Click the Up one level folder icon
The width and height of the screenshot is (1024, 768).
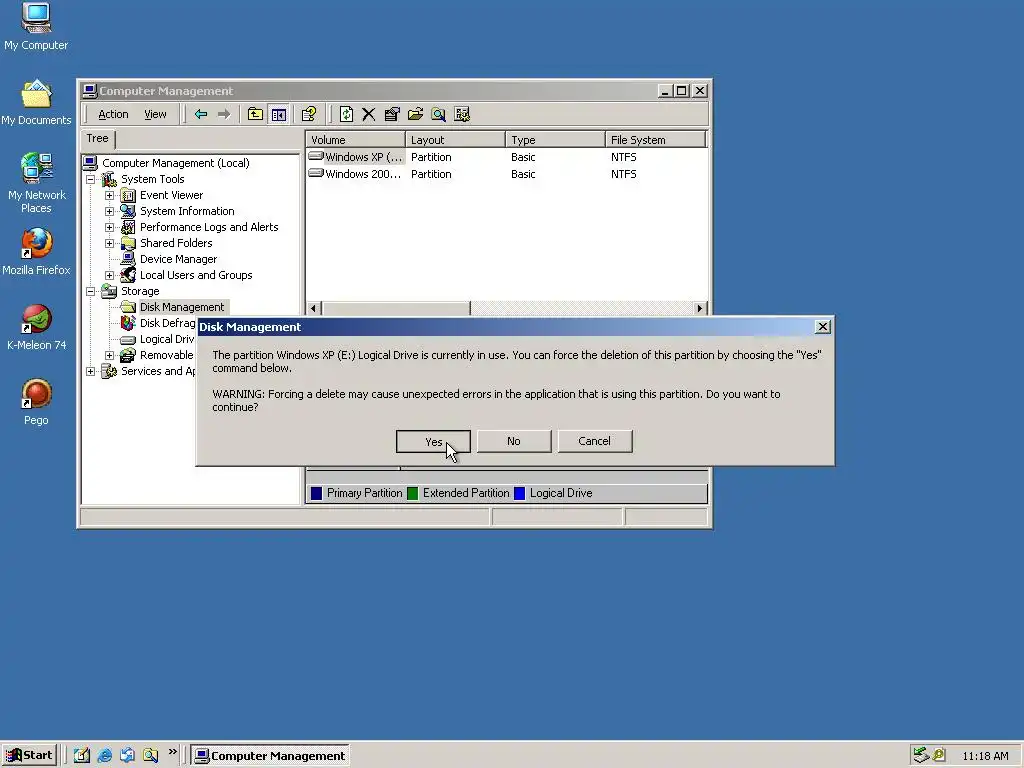tap(255, 114)
